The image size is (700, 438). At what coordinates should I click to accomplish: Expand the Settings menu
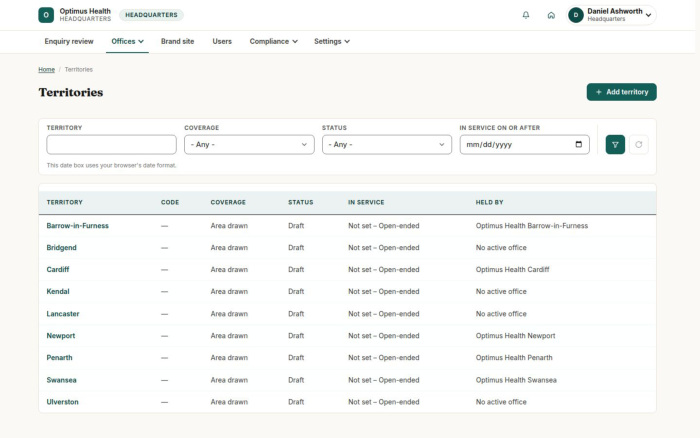coord(332,42)
